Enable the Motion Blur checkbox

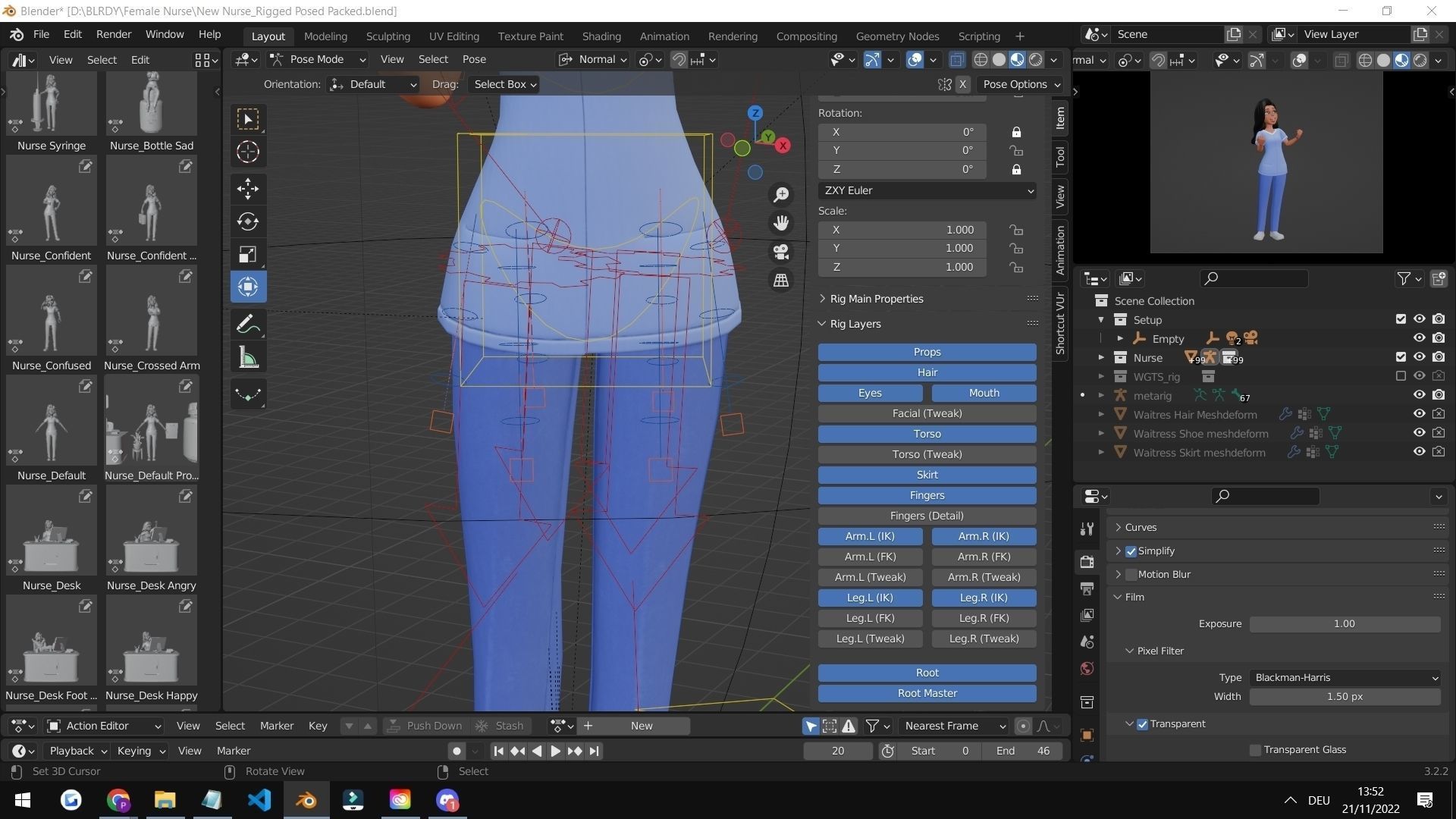coord(1131,574)
